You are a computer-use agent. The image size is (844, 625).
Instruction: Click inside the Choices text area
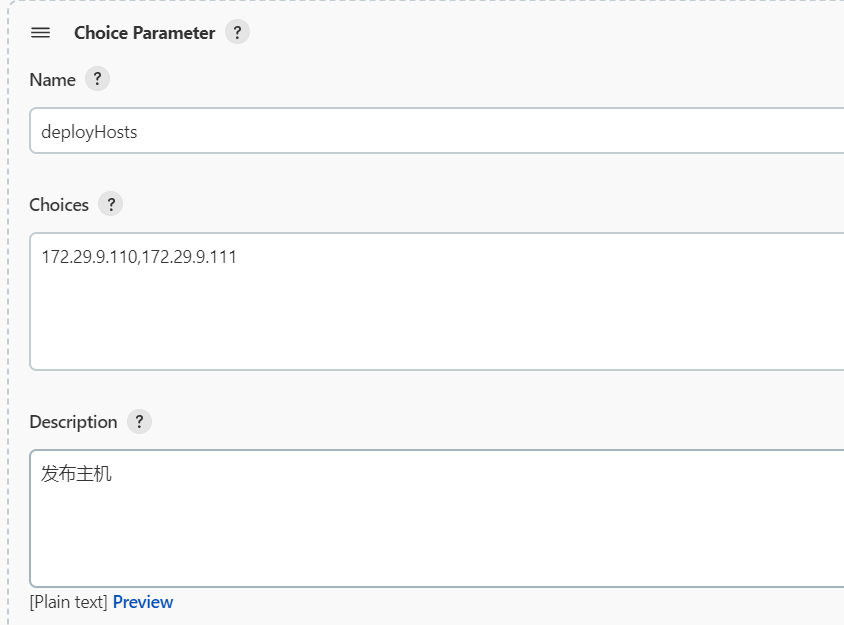point(437,301)
